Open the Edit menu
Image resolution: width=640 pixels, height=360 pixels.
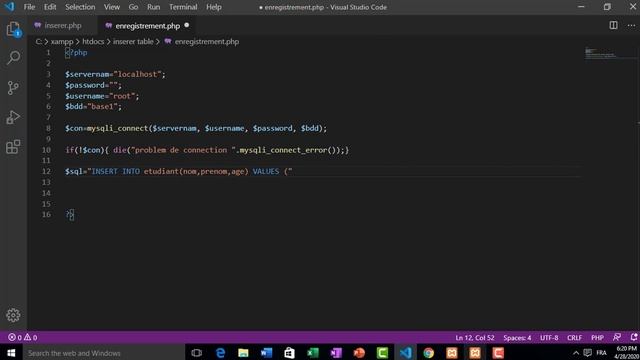coord(50,7)
